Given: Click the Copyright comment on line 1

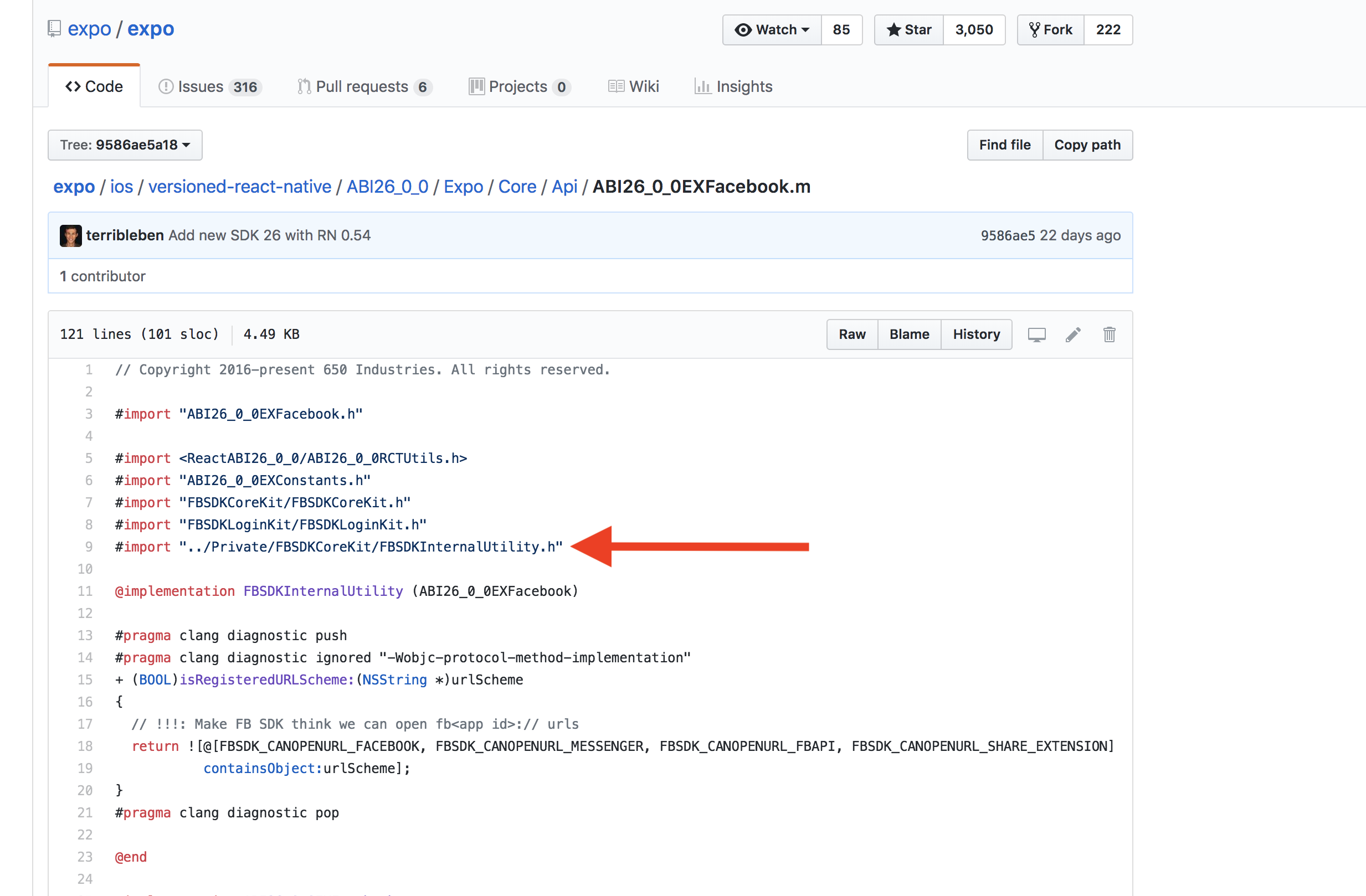Looking at the screenshot, I should (x=363, y=370).
